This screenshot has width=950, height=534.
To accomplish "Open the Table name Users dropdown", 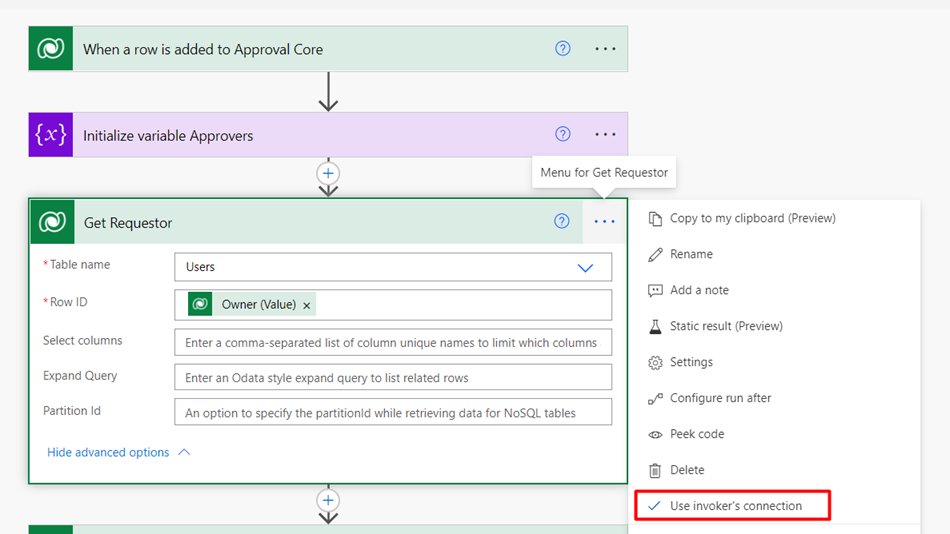I will (x=393, y=267).
